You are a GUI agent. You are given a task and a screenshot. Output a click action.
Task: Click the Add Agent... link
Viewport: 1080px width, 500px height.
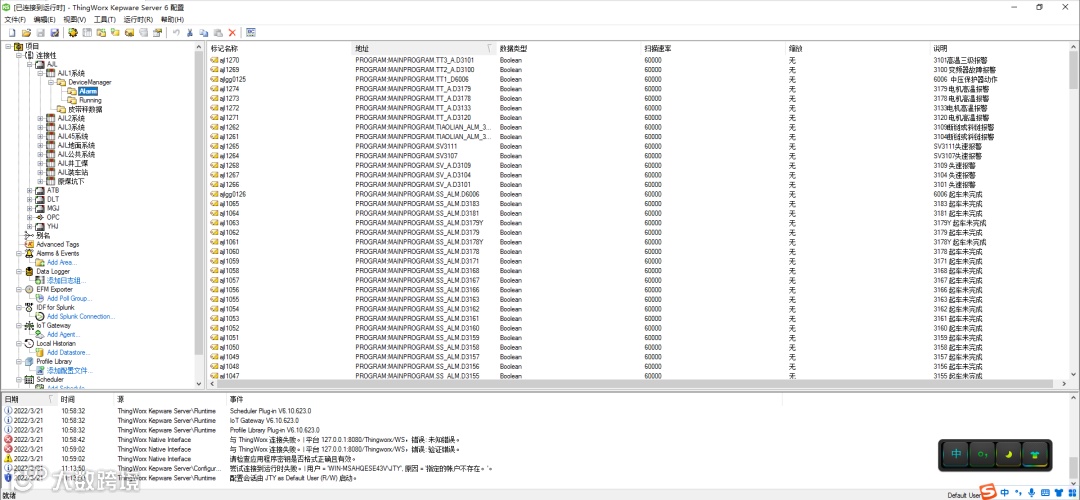pyautogui.click(x=63, y=334)
